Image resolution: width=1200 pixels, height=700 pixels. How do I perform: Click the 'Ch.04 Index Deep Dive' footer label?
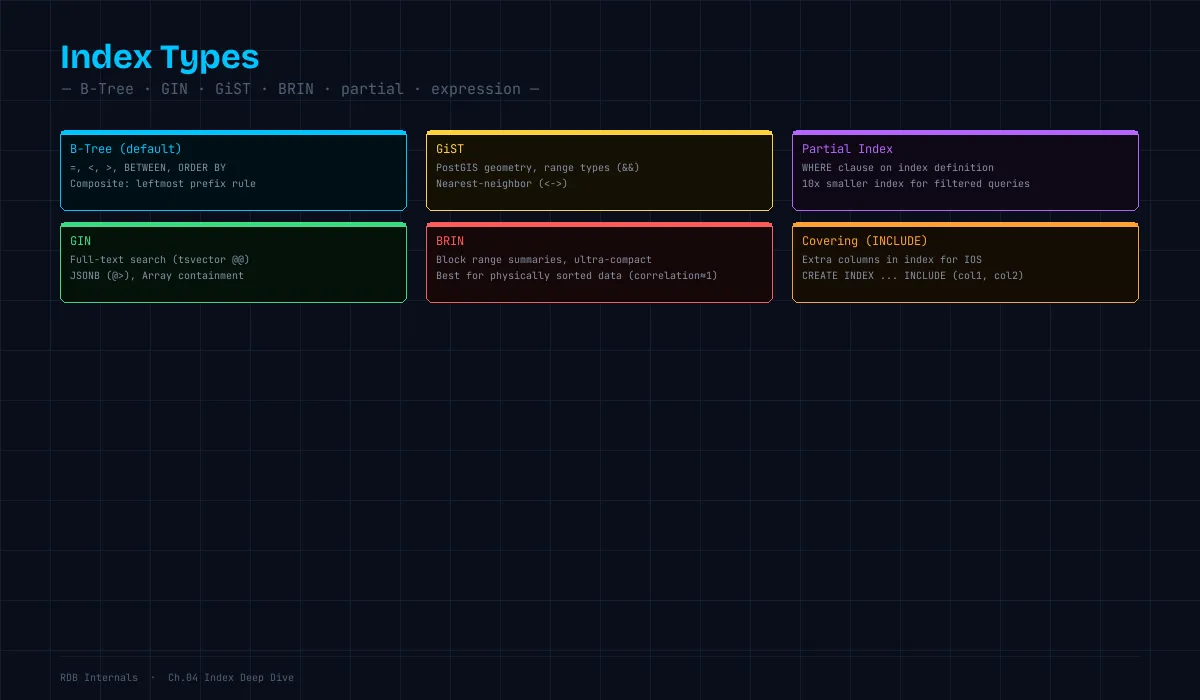(231, 678)
